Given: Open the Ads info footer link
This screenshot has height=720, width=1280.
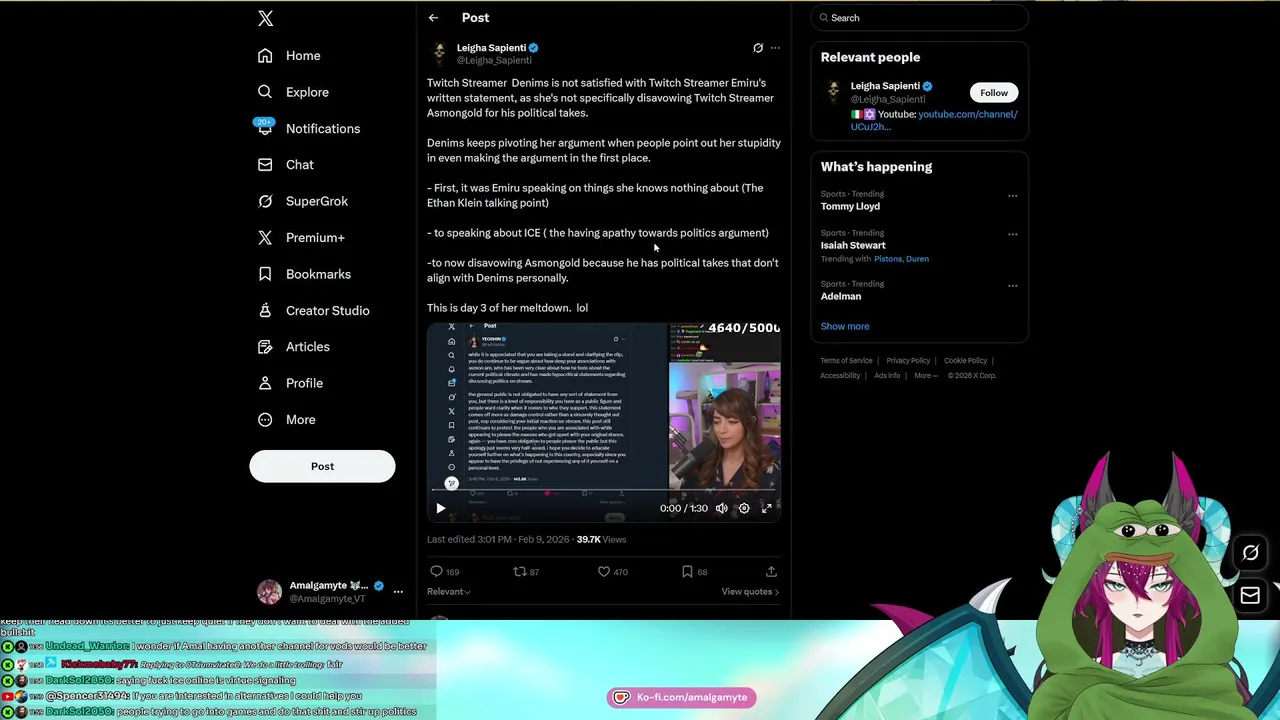Looking at the screenshot, I should click(x=887, y=376).
